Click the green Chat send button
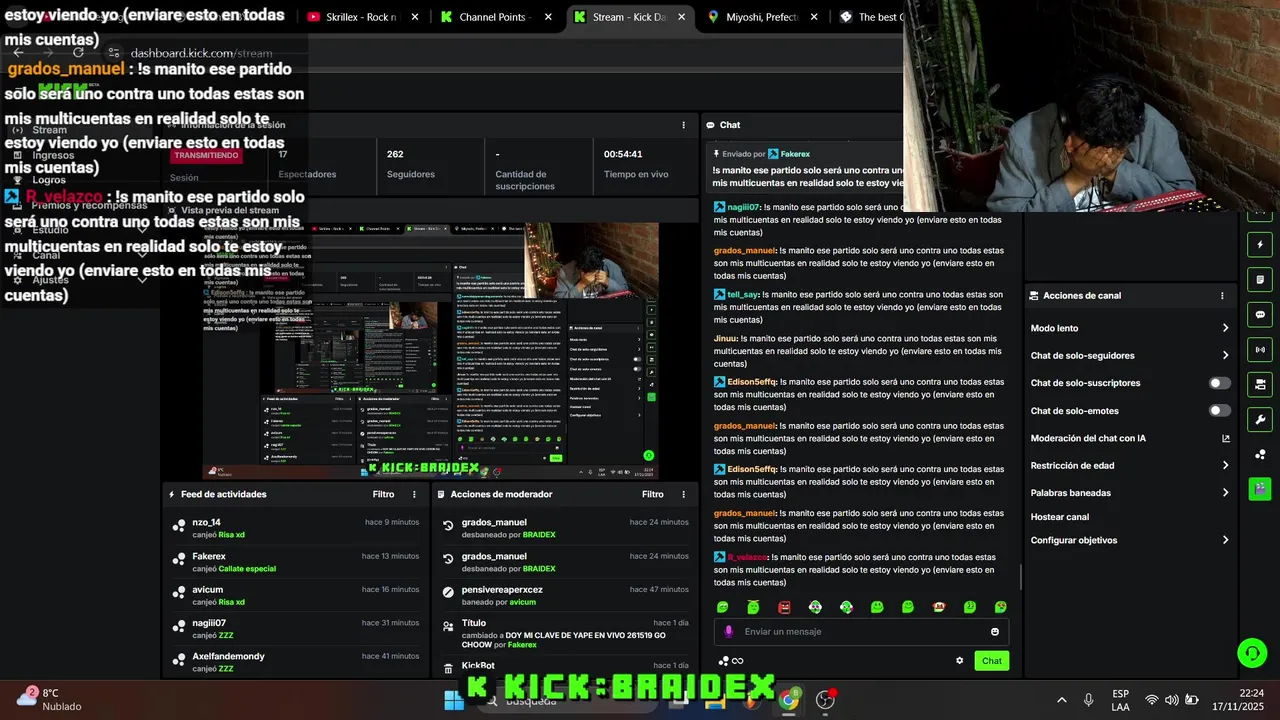The height and width of the screenshot is (720, 1280). (991, 661)
